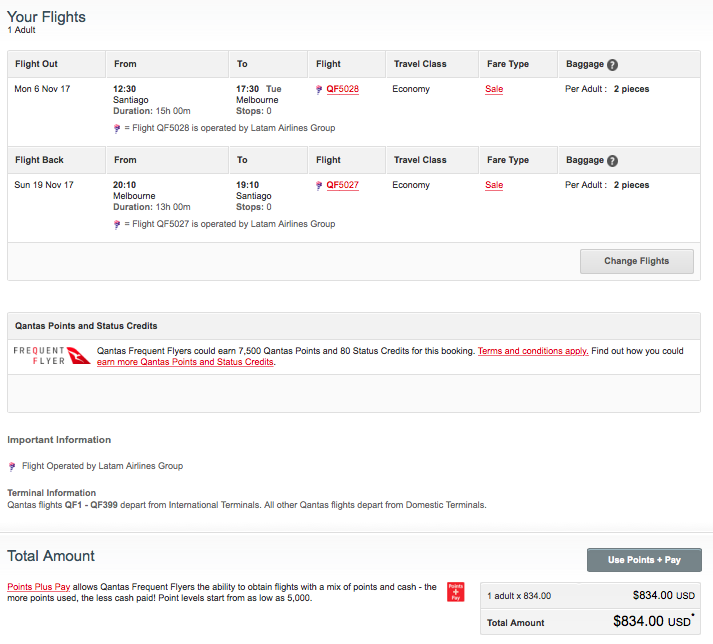Click the Total Amount heading
The image size is (713, 644).
[x=51, y=556]
